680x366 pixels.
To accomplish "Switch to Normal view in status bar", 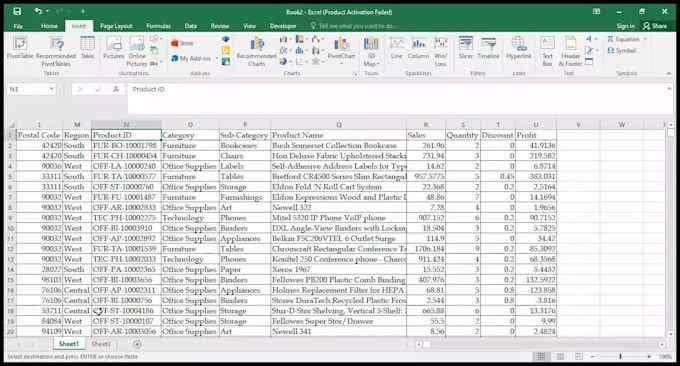I will pos(541,356).
